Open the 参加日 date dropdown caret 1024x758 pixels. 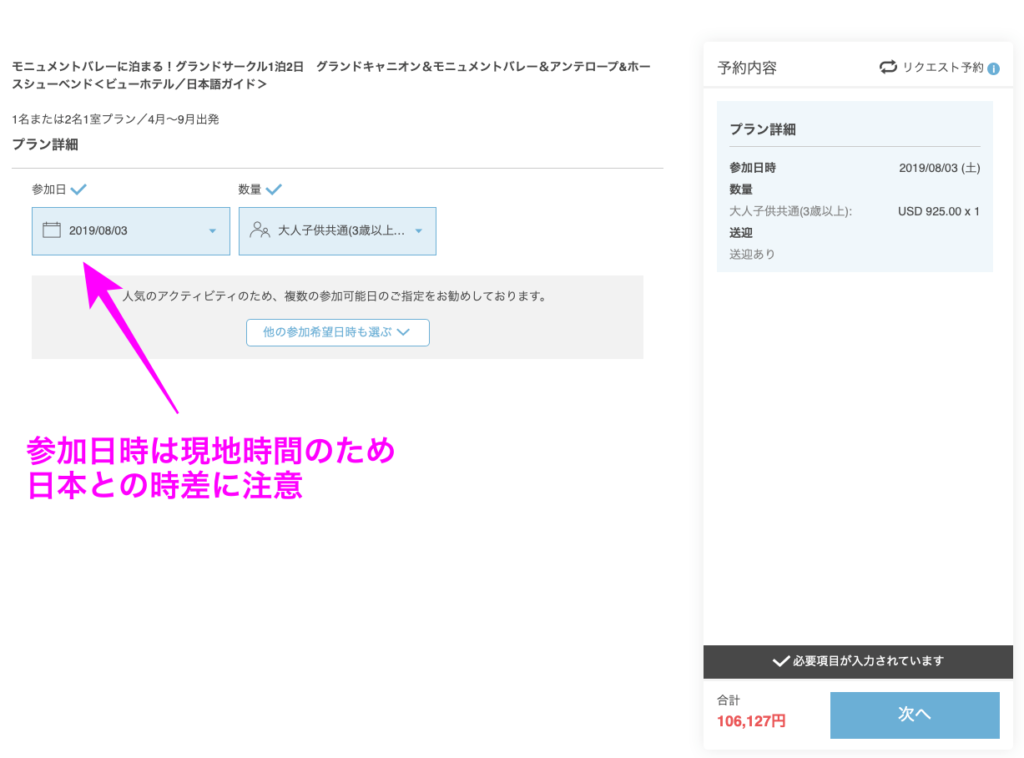[x=212, y=231]
